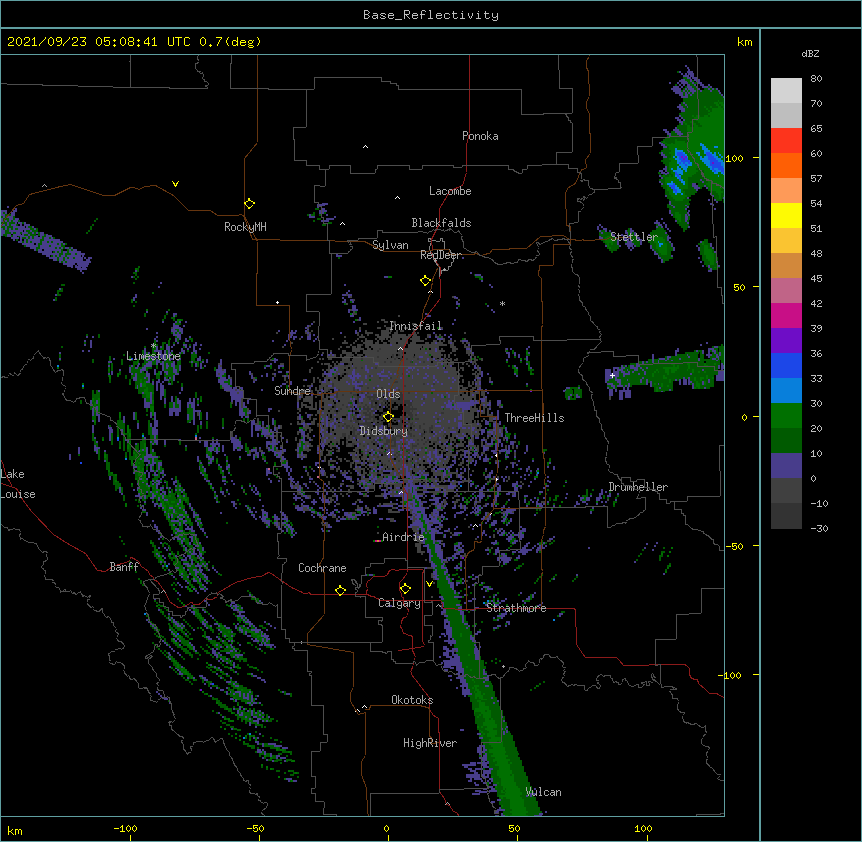Click the timestamp 2021/09/23 05:08:41 UTC

99,42
